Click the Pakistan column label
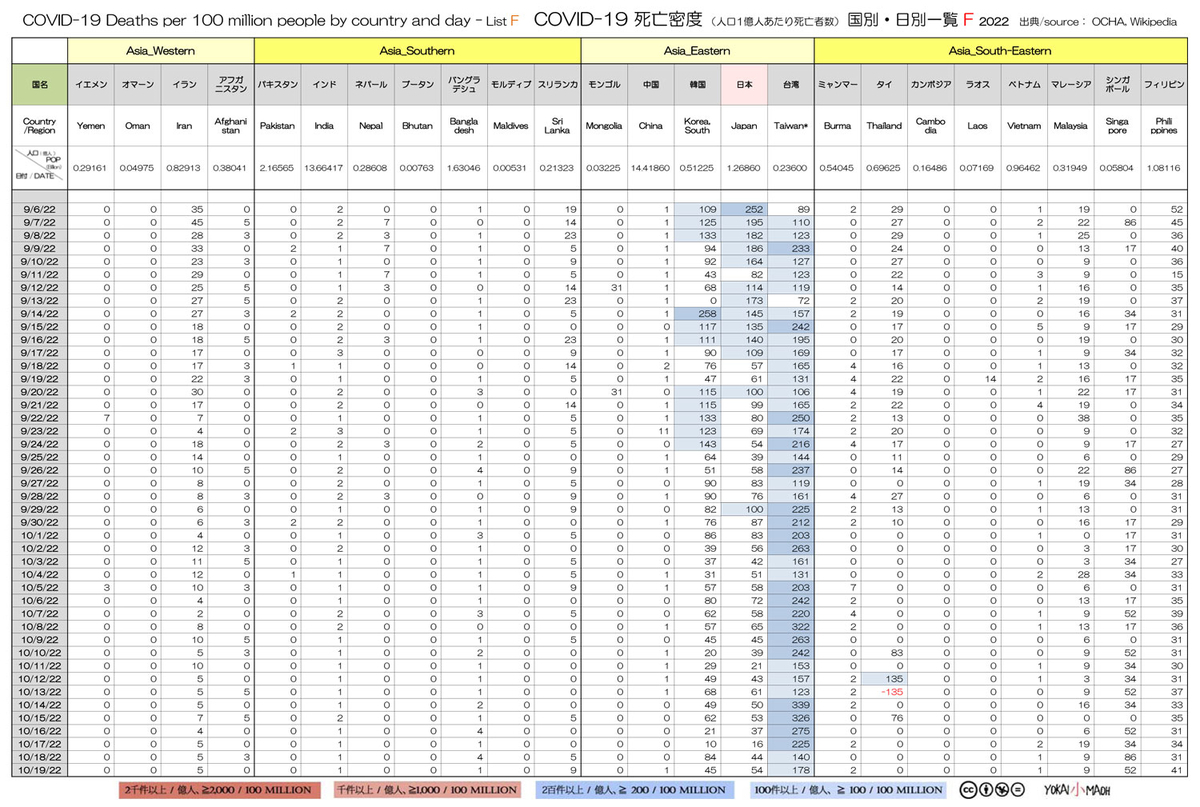Image resolution: width=1200 pixels, height=807 pixels. tap(277, 127)
